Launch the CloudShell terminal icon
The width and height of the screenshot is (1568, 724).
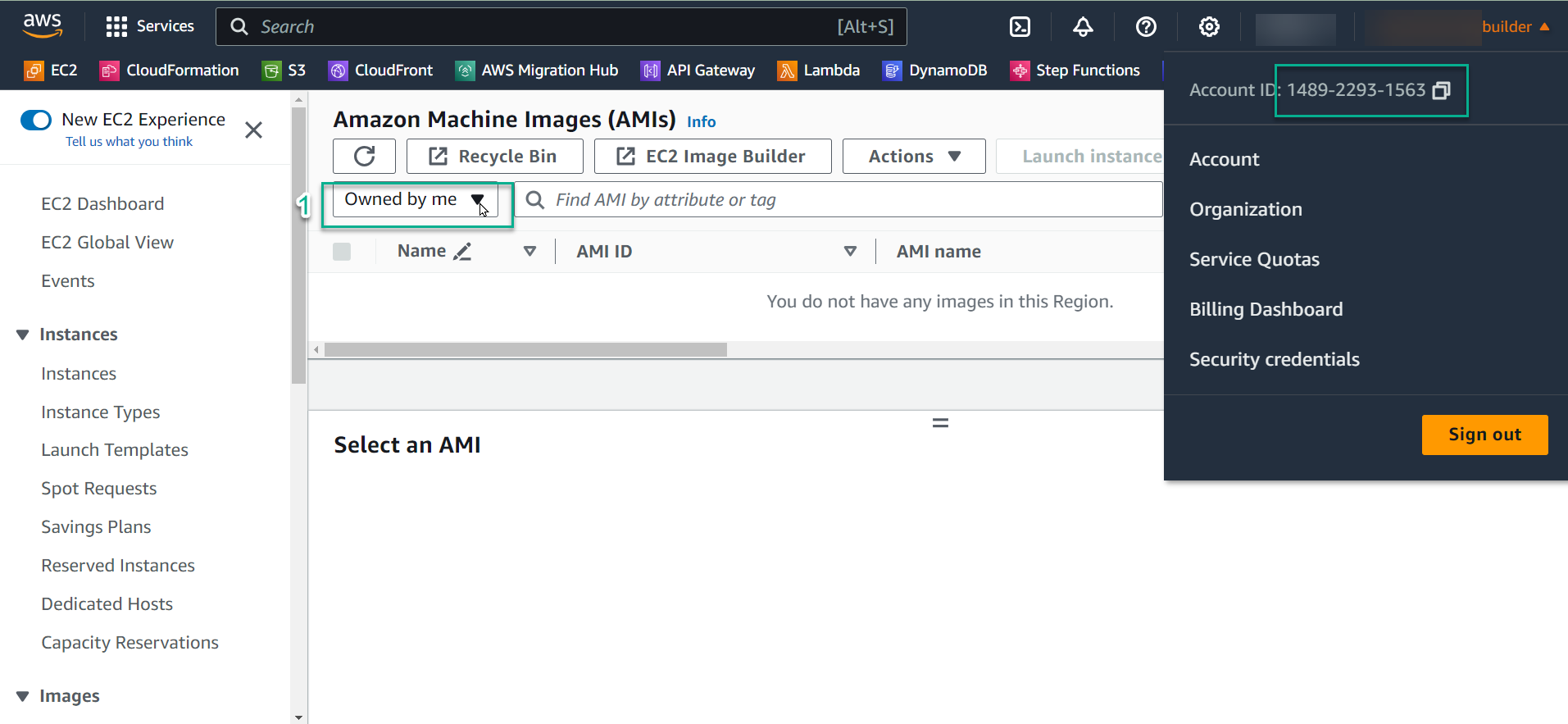tap(1020, 27)
